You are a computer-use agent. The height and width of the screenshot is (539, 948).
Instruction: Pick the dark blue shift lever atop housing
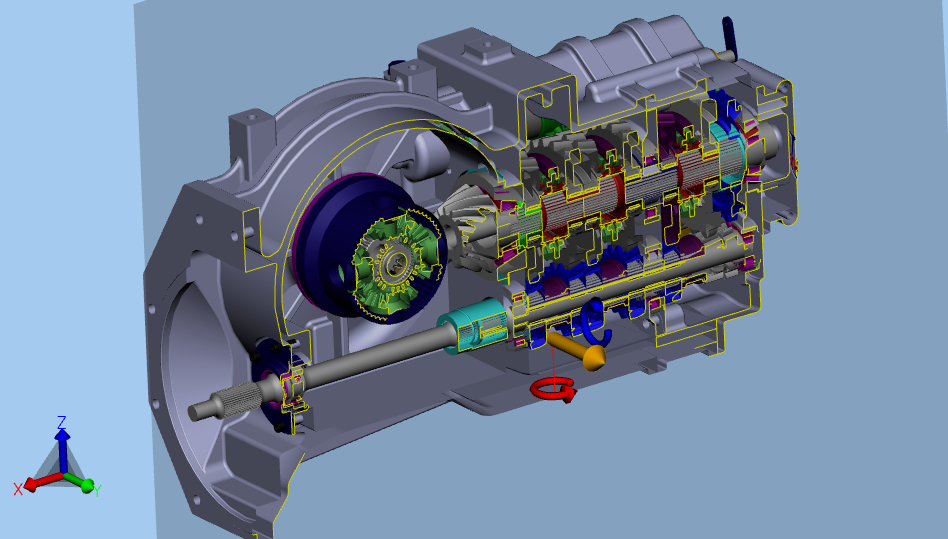tap(728, 37)
